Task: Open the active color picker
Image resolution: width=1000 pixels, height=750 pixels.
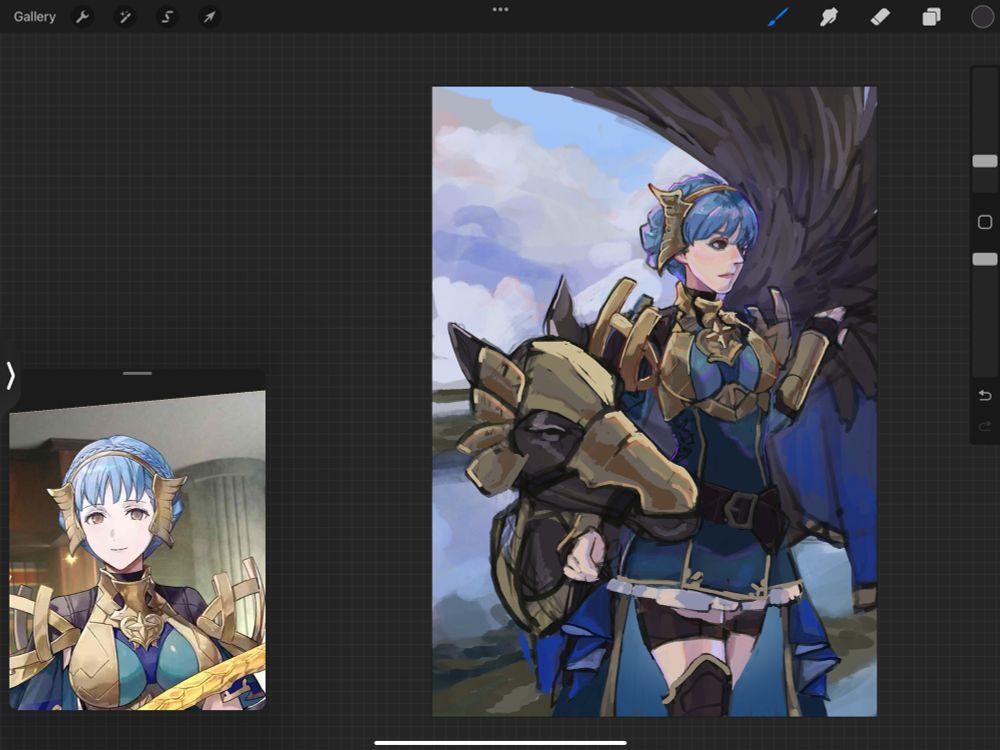Action: pyautogui.click(x=982, y=17)
